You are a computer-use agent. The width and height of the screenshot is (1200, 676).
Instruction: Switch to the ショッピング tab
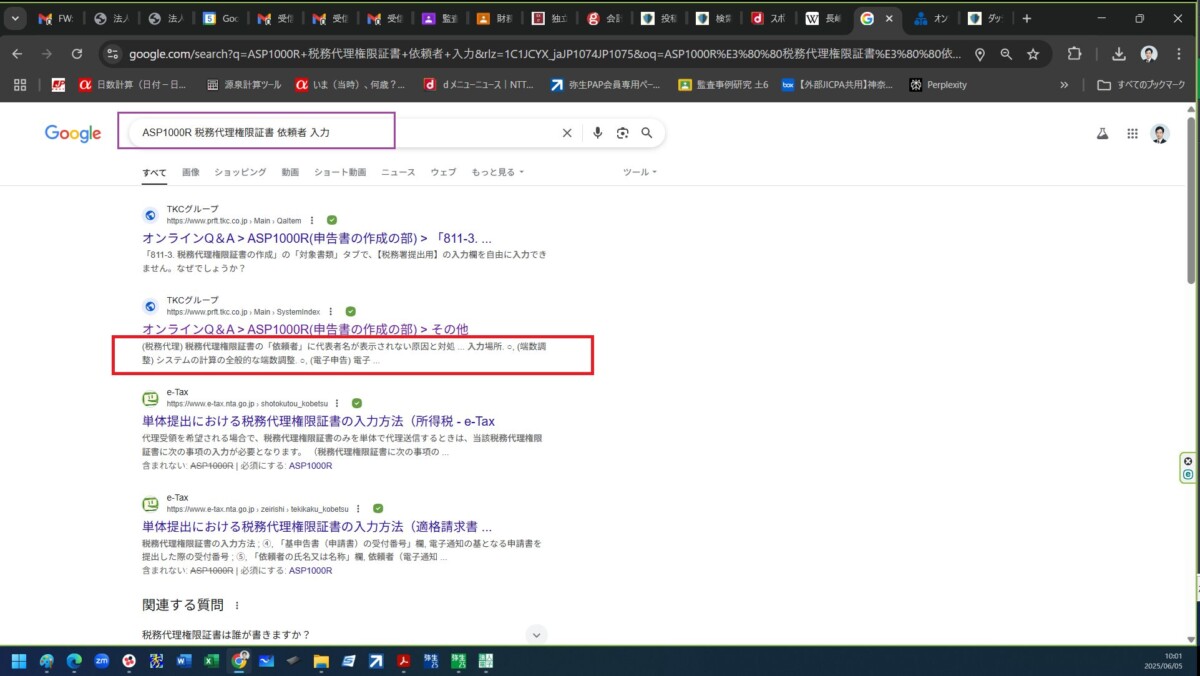tap(240, 172)
